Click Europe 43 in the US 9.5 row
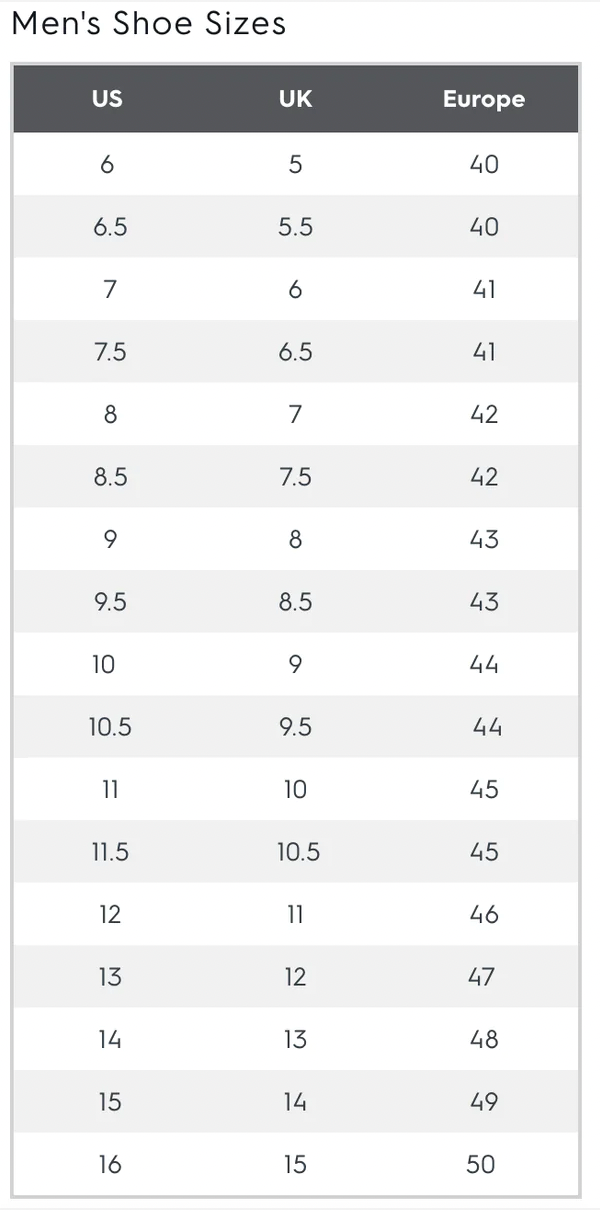This screenshot has height=1212, width=600. 484,602
